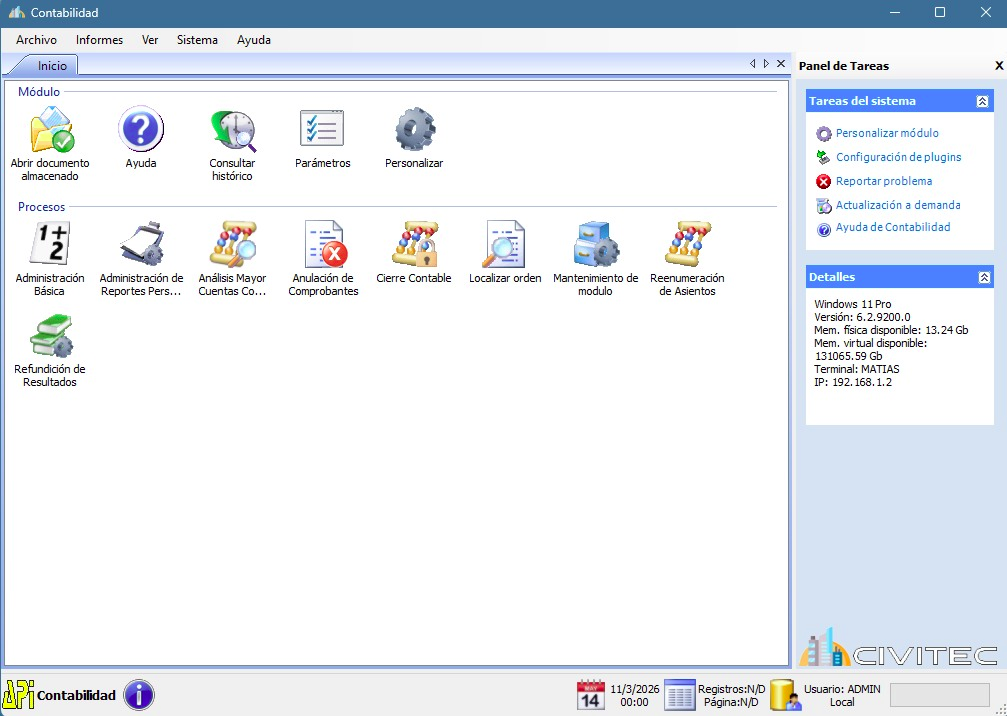Click the IP: 192.168.1.2 text

point(853,382)
